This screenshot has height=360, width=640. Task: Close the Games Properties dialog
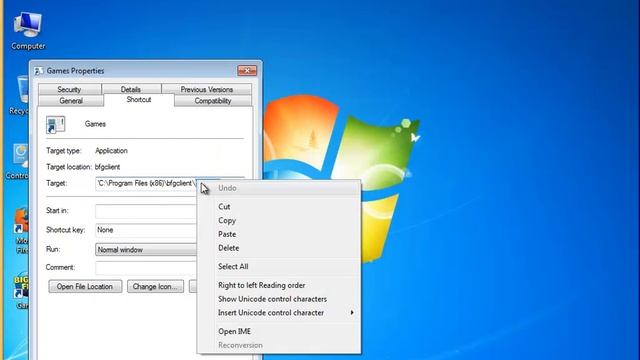click(247, 71)
